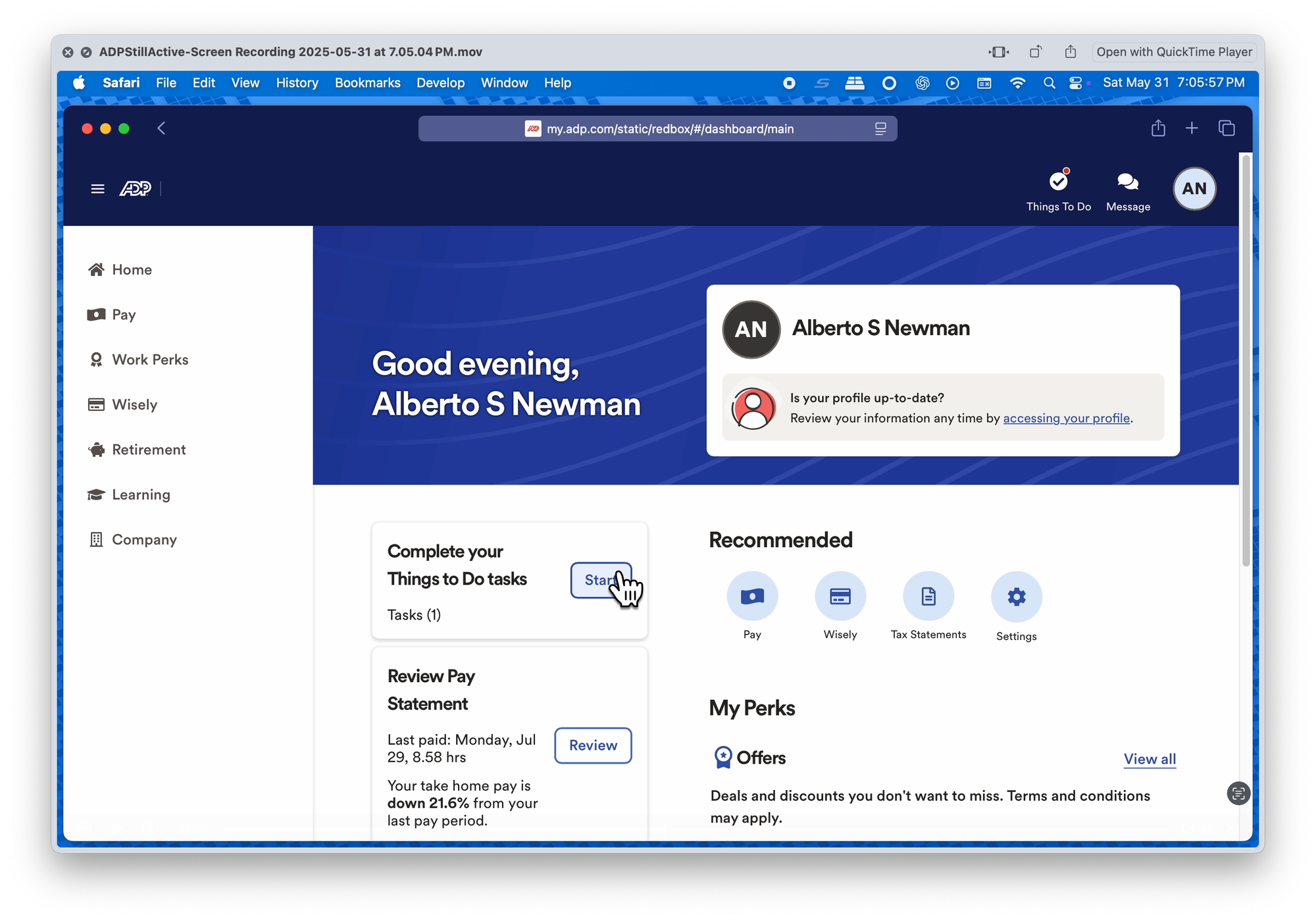
Task: Close the Quick Look preview window
Action: (68, 52)
